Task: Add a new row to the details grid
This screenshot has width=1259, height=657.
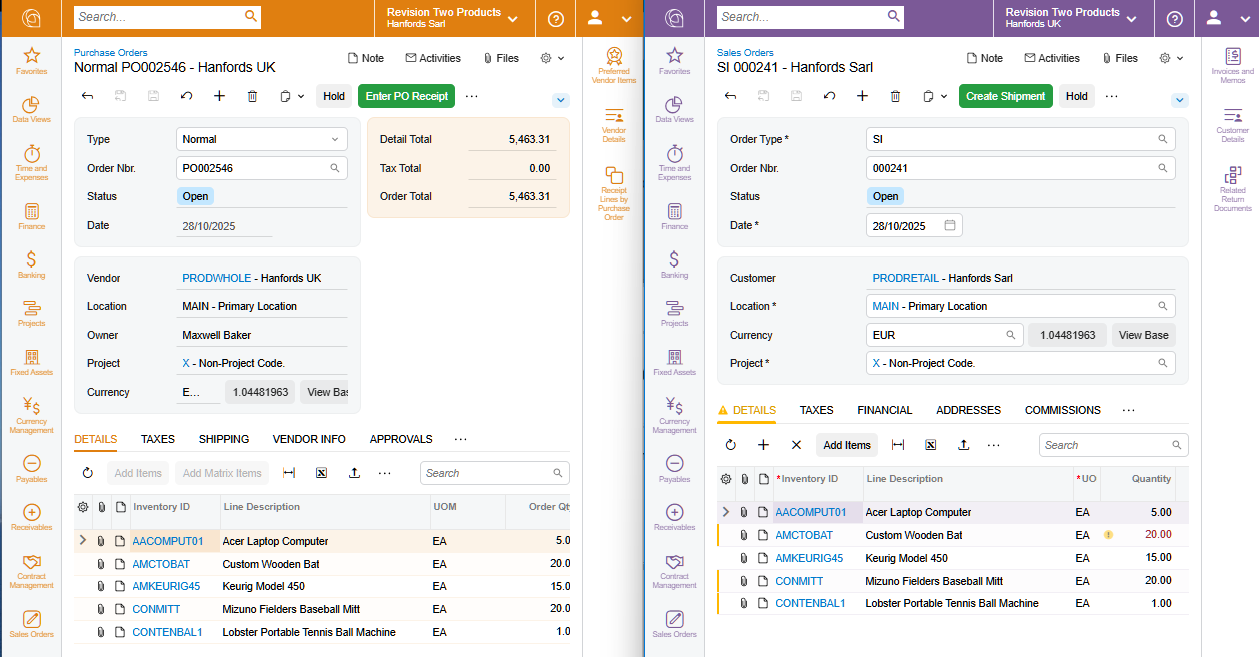Action: point(763,444)
